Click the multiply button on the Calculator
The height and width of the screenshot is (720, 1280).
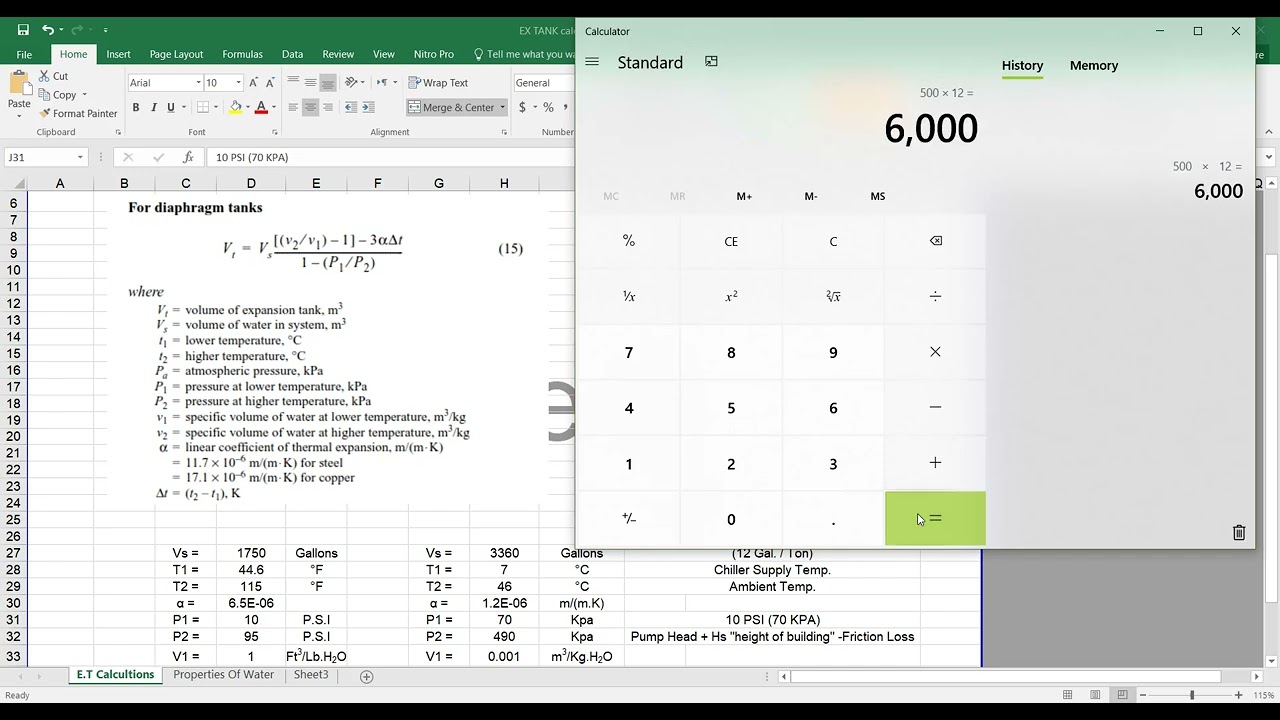click(x=935, y=352)
